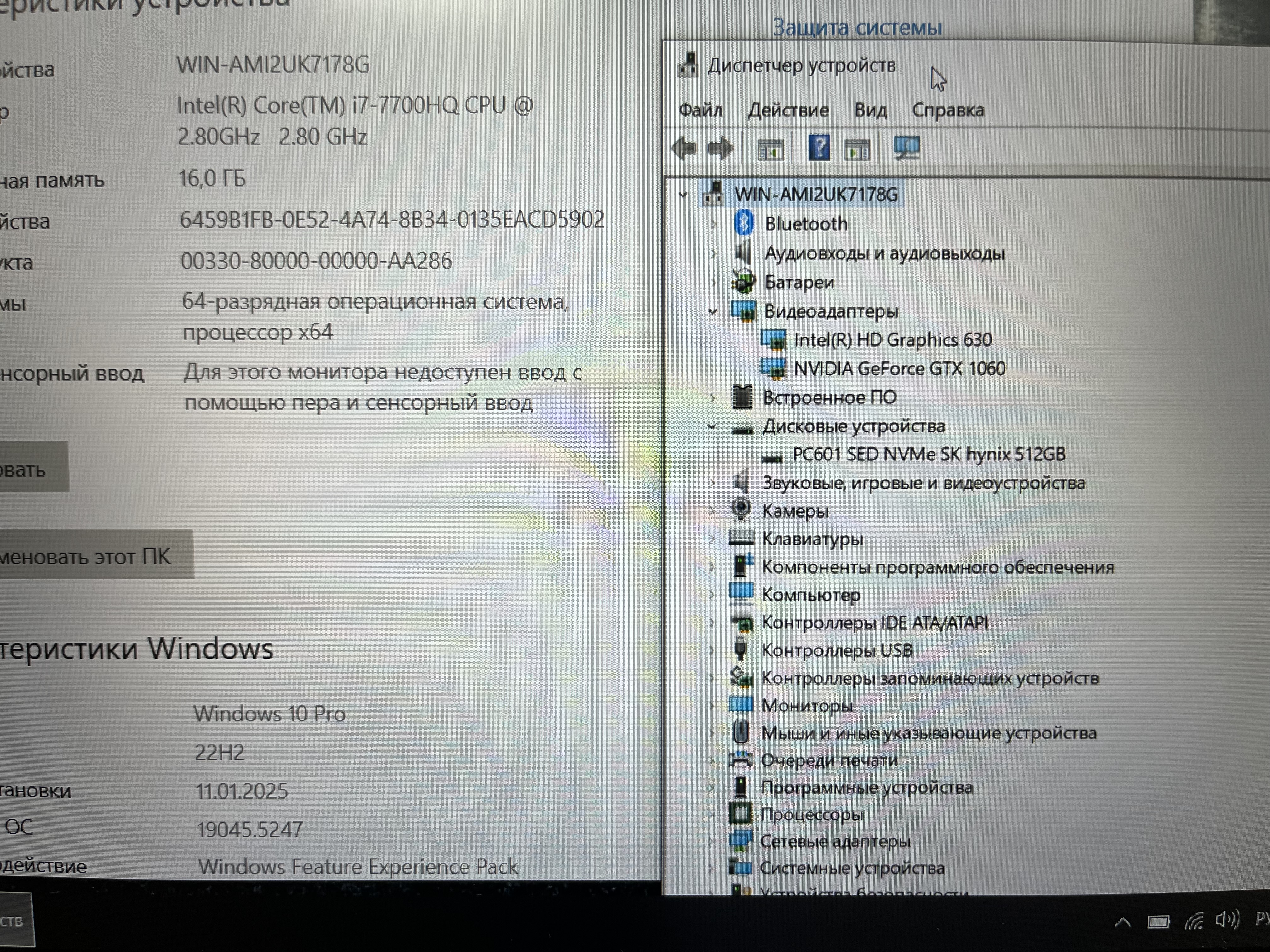Click the Bluetooth category icon
The image size is (1270, 952).
[744, 223]
